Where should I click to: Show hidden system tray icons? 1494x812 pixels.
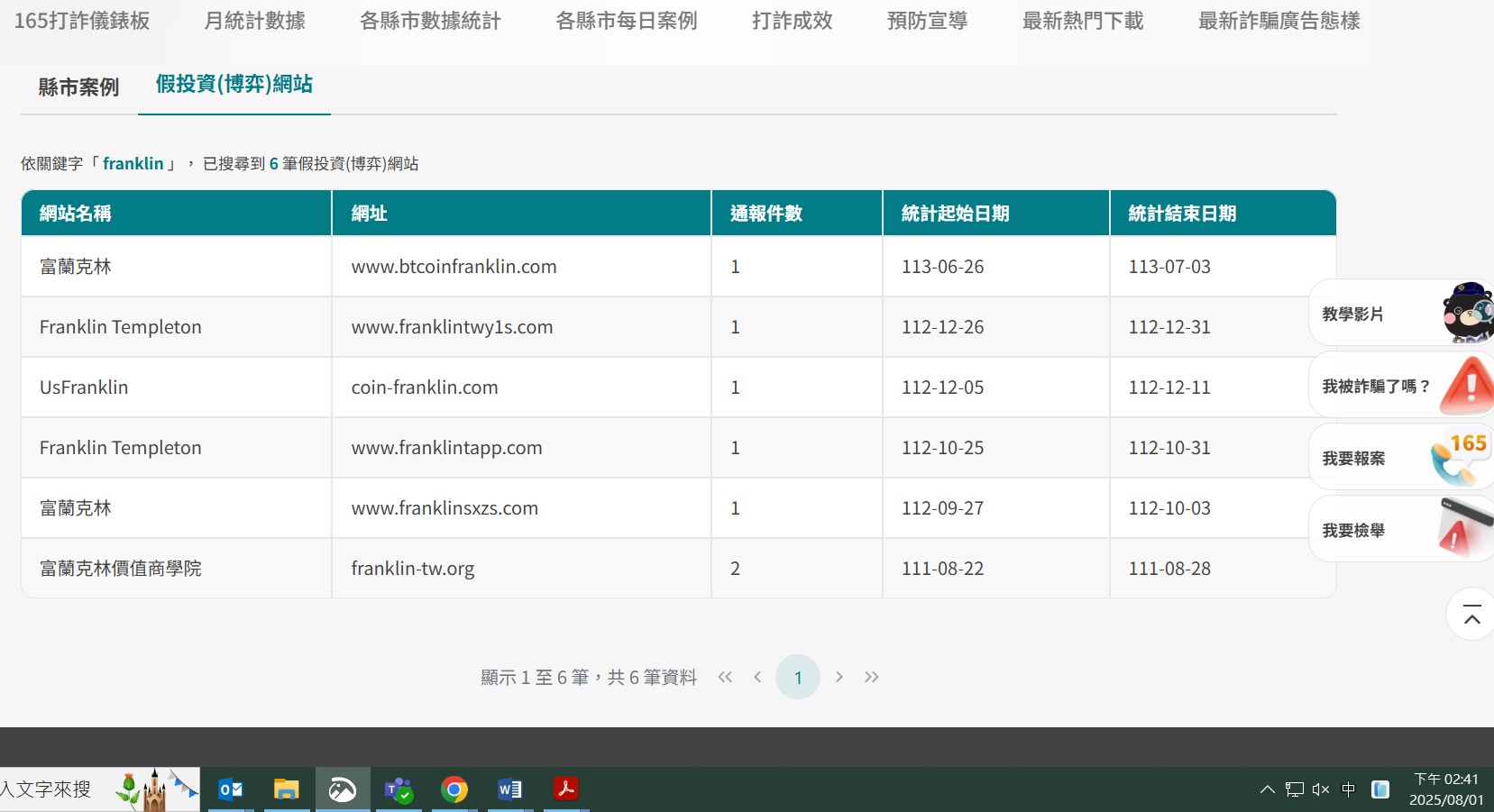tap(1267, 790)
